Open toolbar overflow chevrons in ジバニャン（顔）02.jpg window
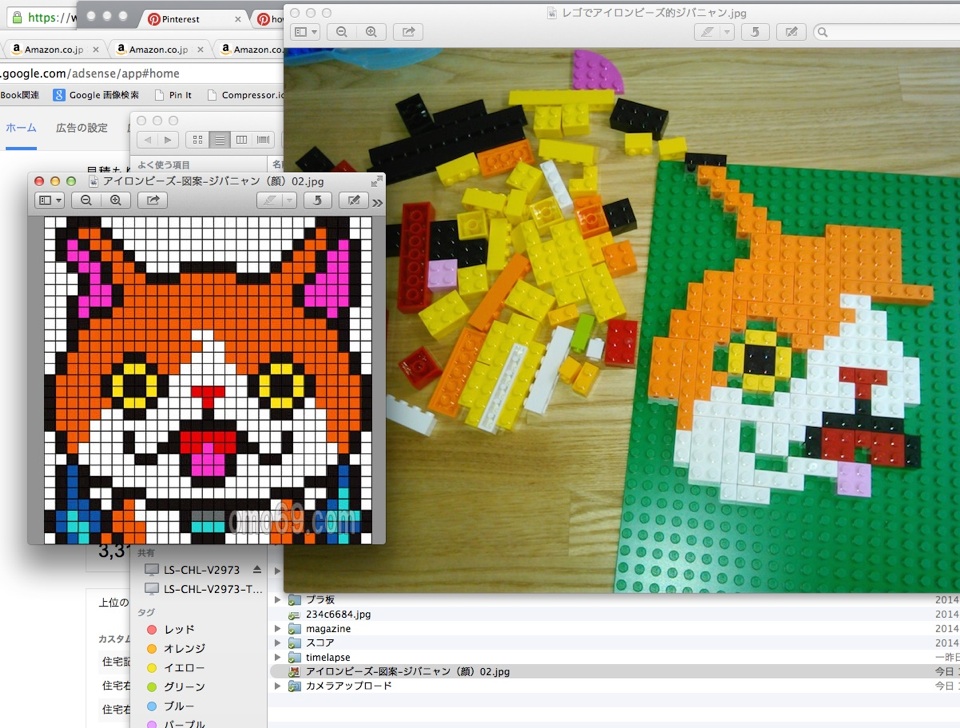This screenshot has height=728, width=960. [378, 203]
